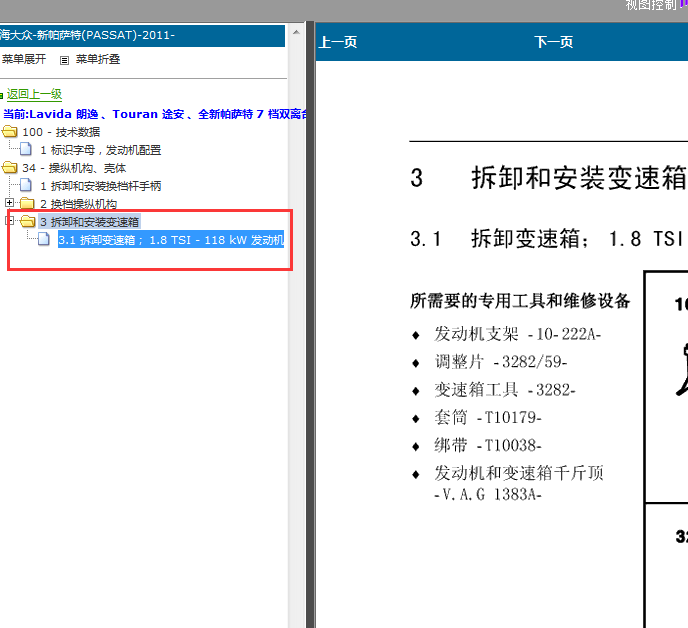Click the folder icon for 34 - 操纵机构、壳体

pyautogui.click(x=10, y=167)
